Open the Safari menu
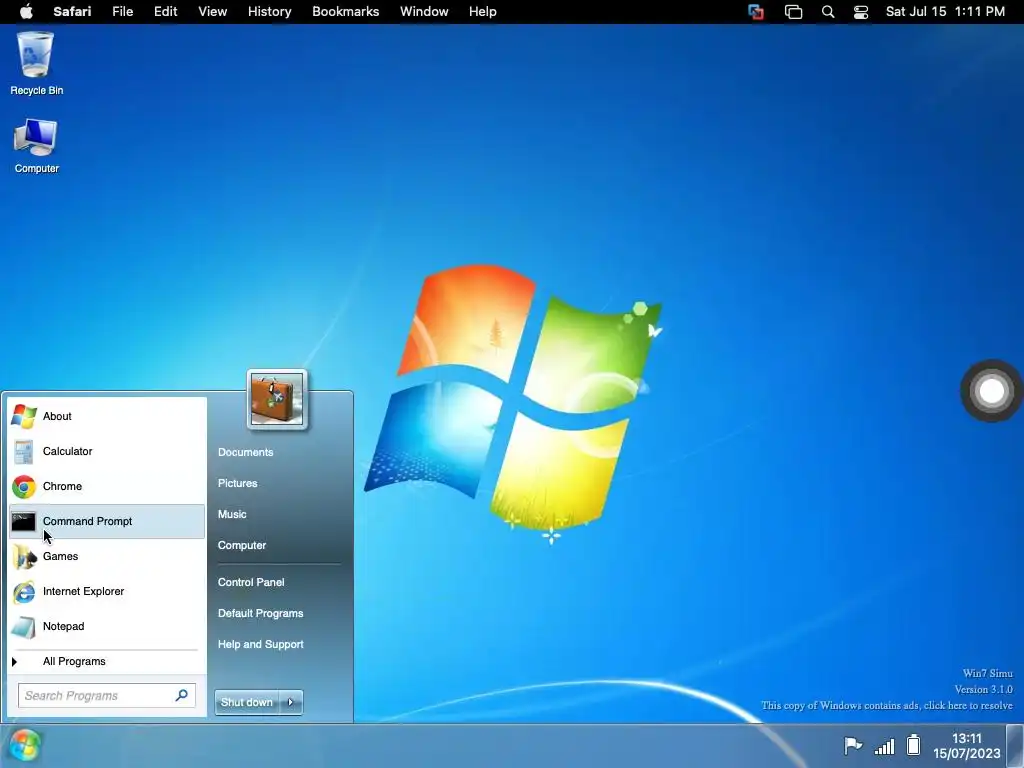Screen dimensions: 1024x768 click(72, 12)
